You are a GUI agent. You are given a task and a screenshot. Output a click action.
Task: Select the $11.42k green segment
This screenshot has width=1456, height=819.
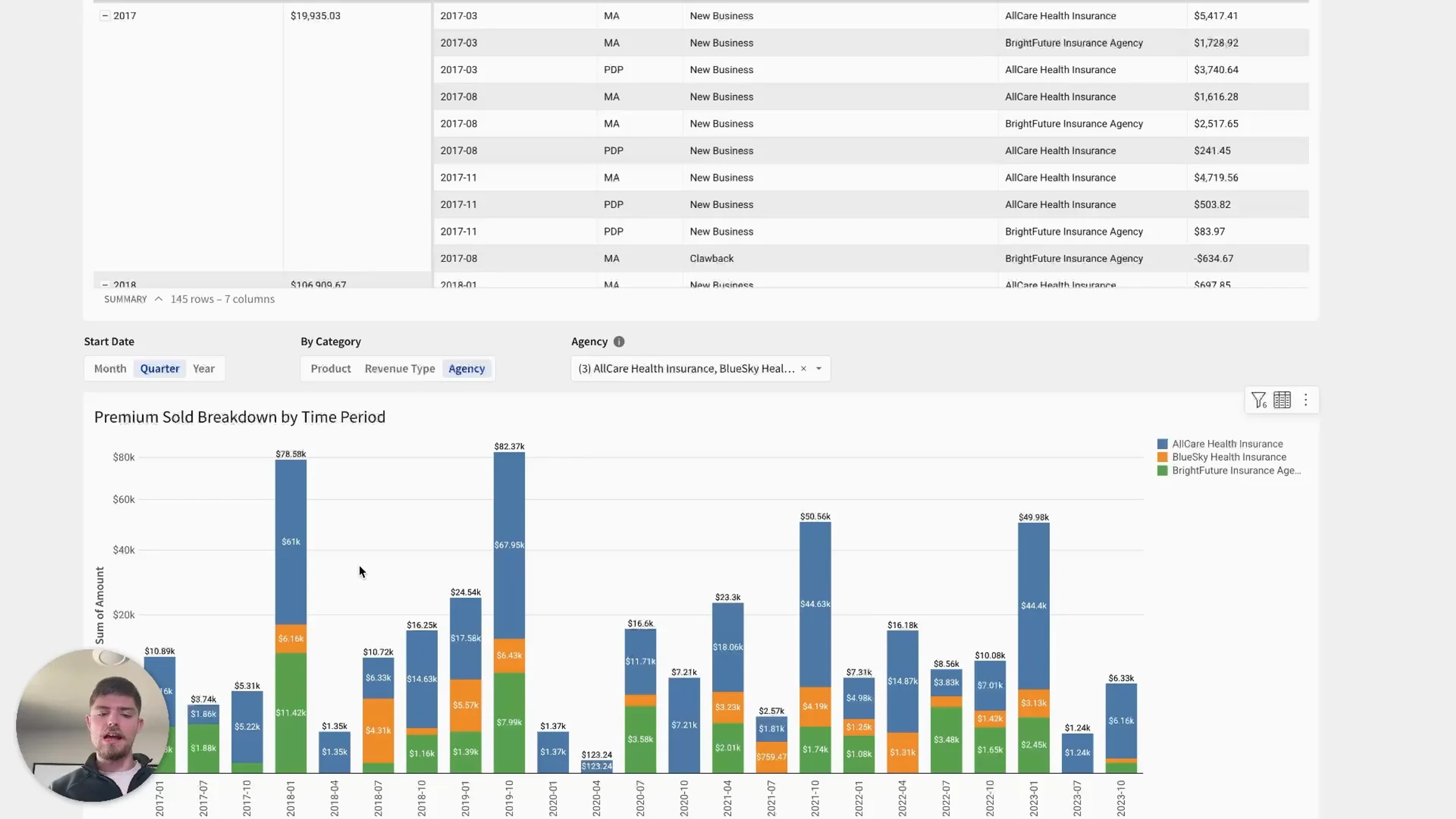[x=290, y=713]
